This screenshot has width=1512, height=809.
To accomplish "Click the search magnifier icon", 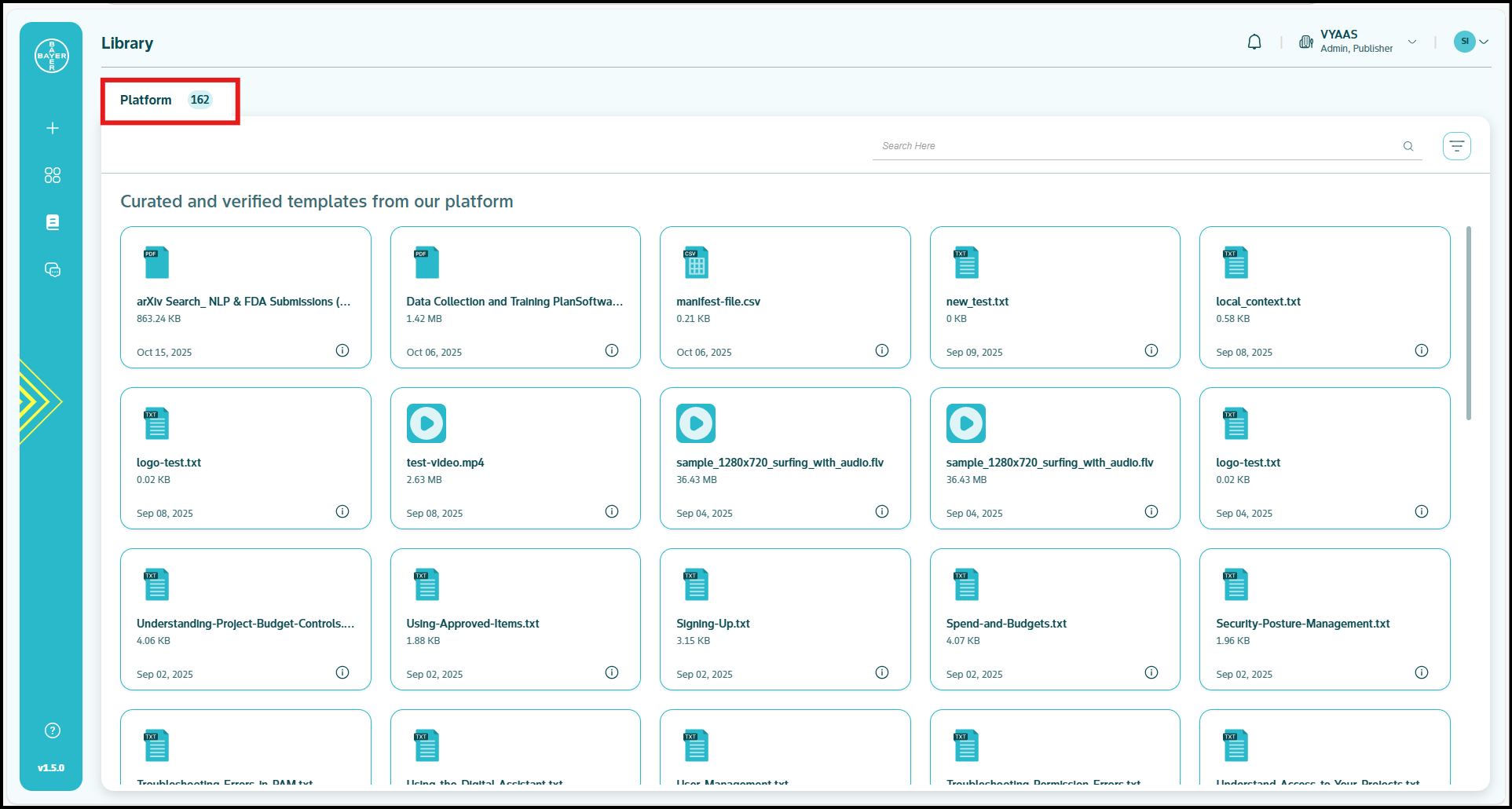I will coord(1408,146).
